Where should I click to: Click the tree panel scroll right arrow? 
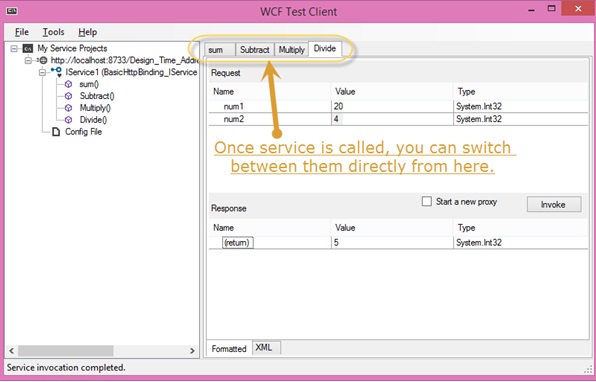click(x=192, y=350)
